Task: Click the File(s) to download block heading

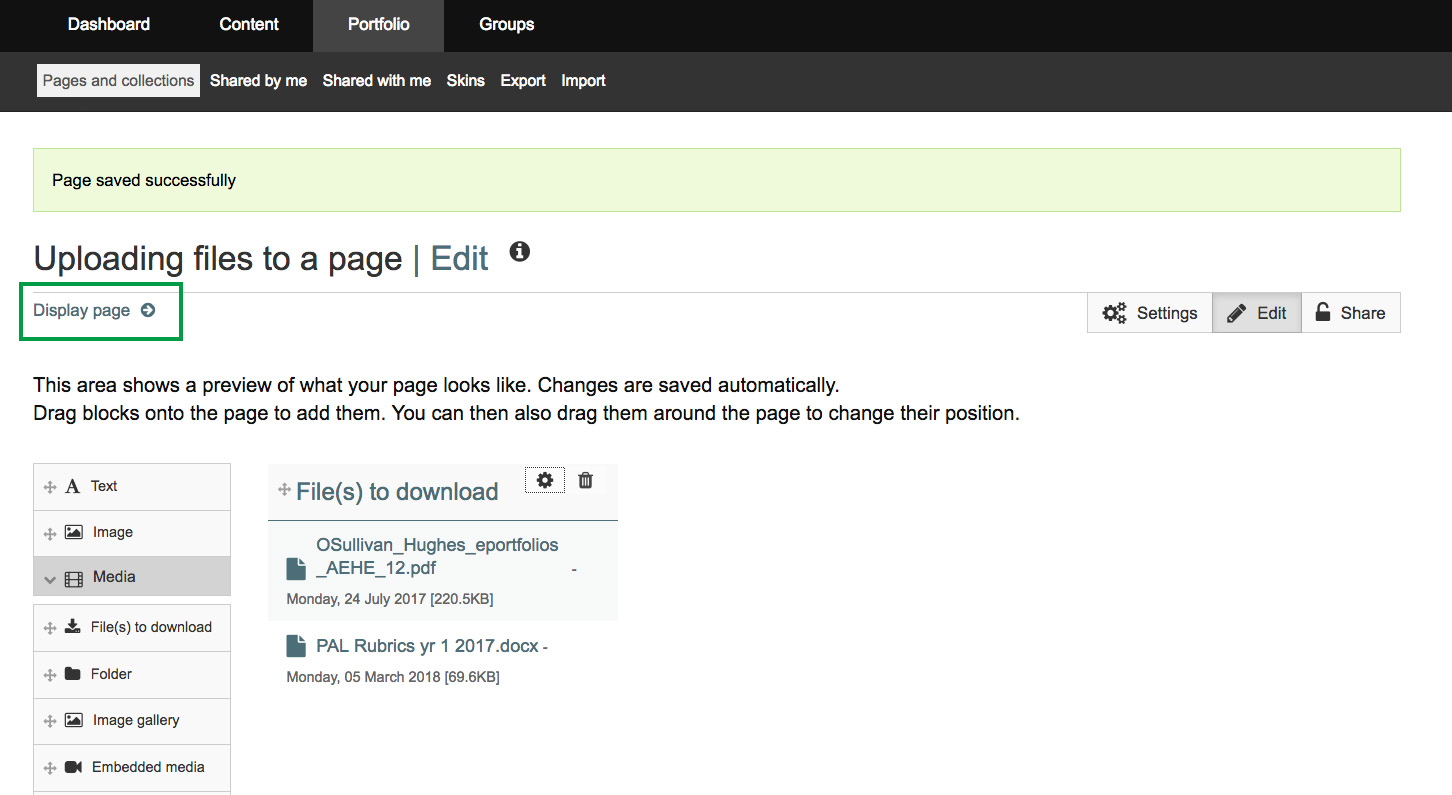Action: pos(397,492)
